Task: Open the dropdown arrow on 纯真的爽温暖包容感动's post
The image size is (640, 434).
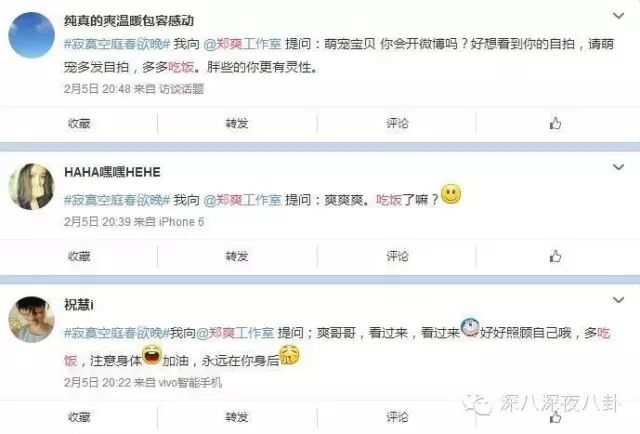Action: pos(618,16)
